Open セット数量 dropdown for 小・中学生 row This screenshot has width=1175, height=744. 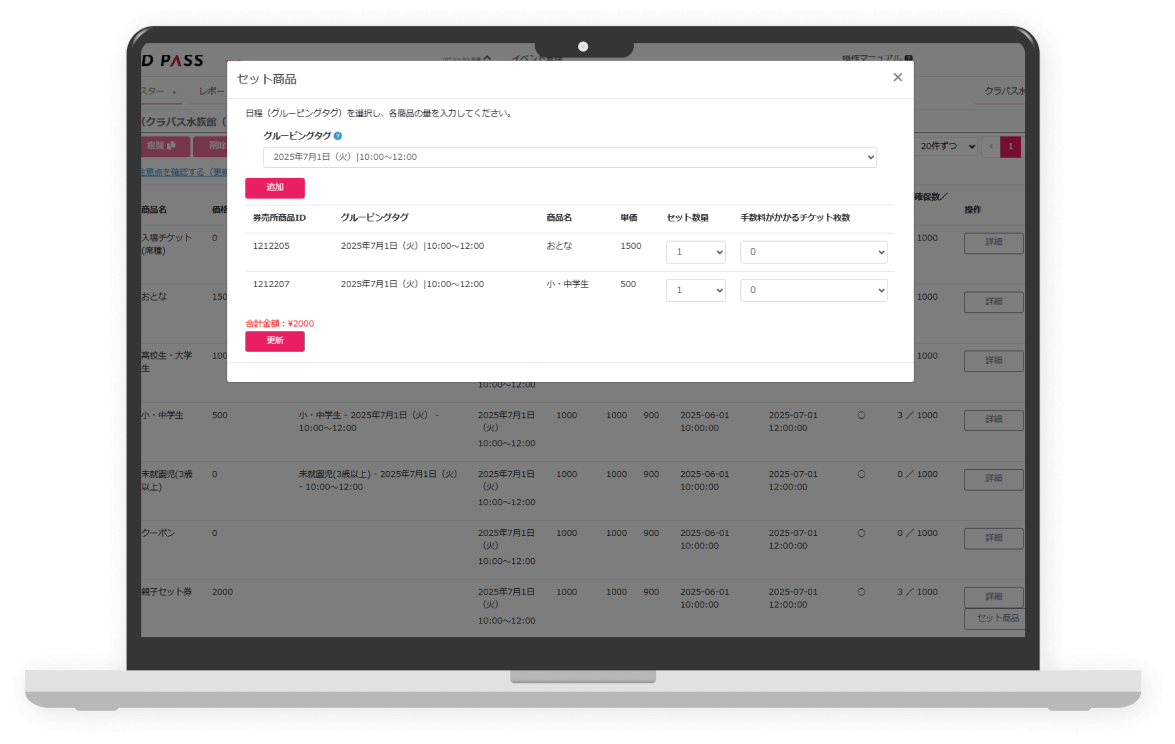pos(696,290)
